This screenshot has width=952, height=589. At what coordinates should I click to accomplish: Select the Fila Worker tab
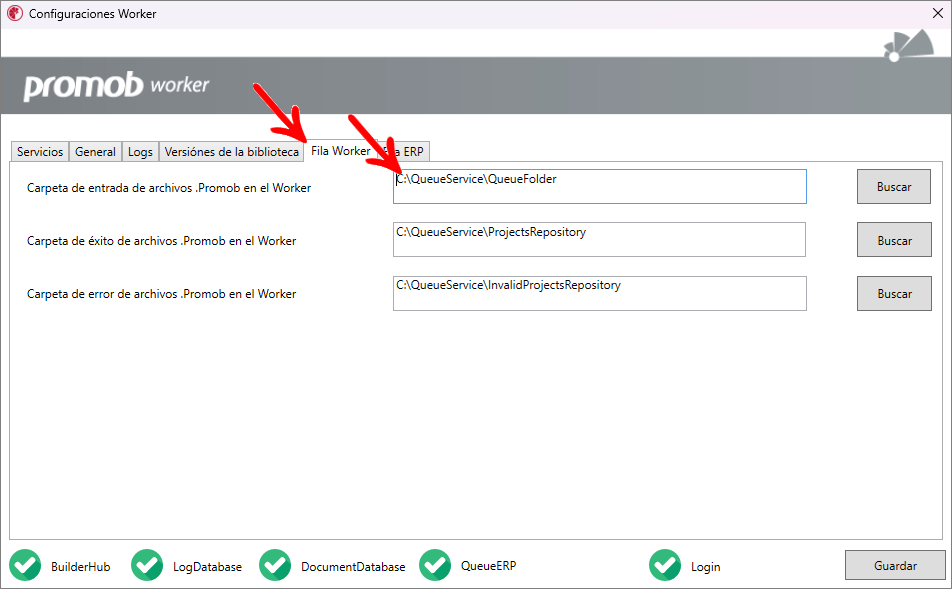[341, 151]
